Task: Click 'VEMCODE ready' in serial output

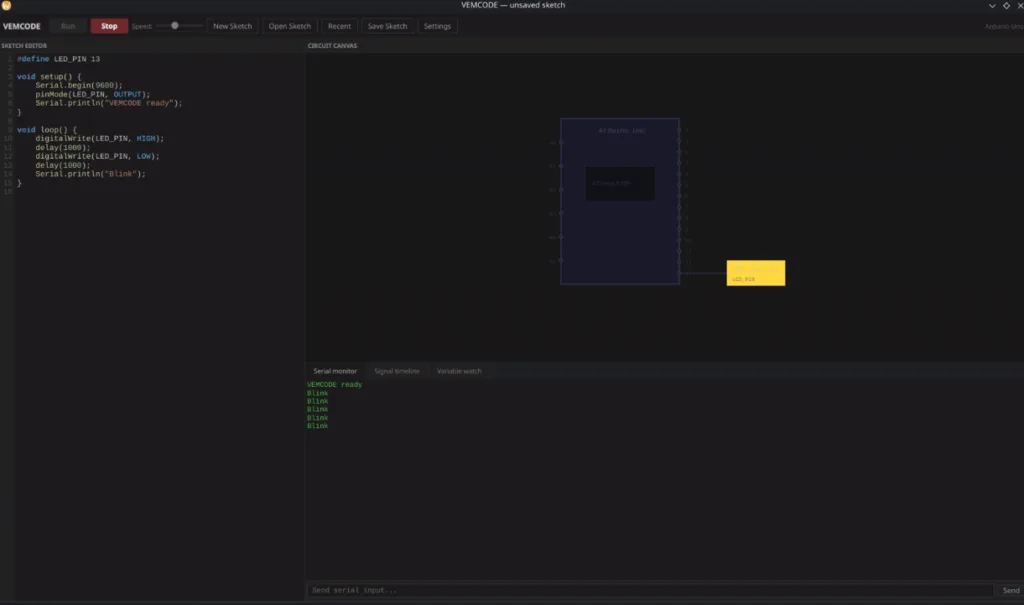Action: (x=334, y=385)
